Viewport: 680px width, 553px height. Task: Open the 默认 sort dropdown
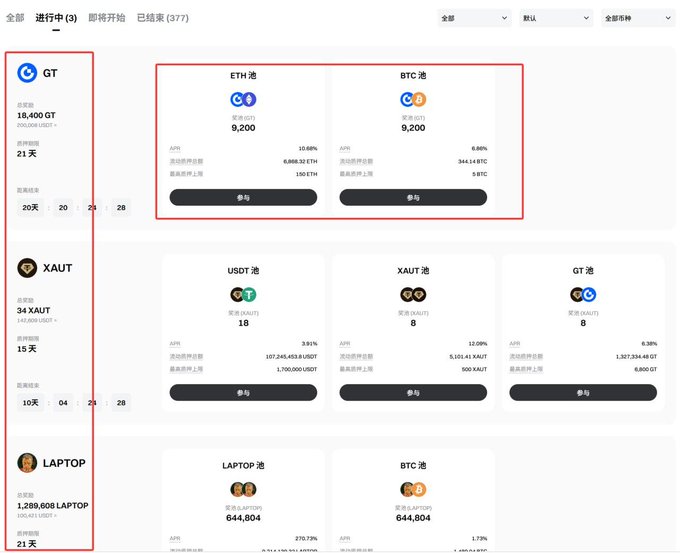click(x=556, y=18)
